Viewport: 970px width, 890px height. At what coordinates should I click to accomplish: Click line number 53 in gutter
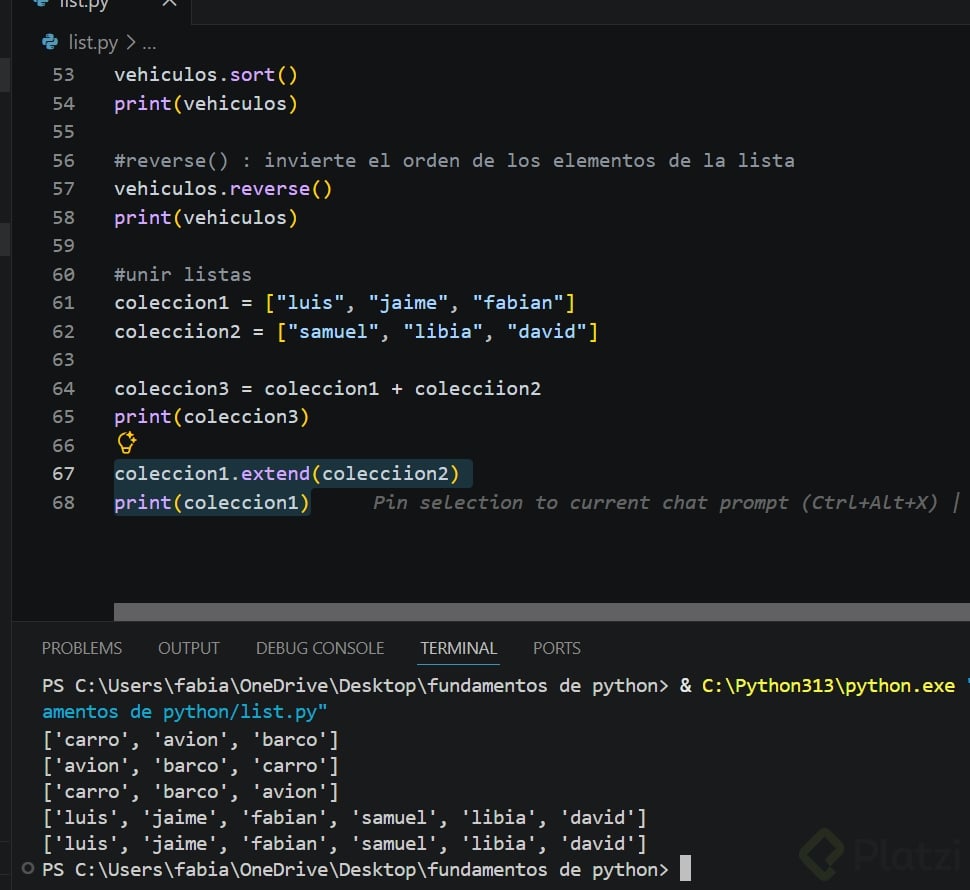point(63,75)
